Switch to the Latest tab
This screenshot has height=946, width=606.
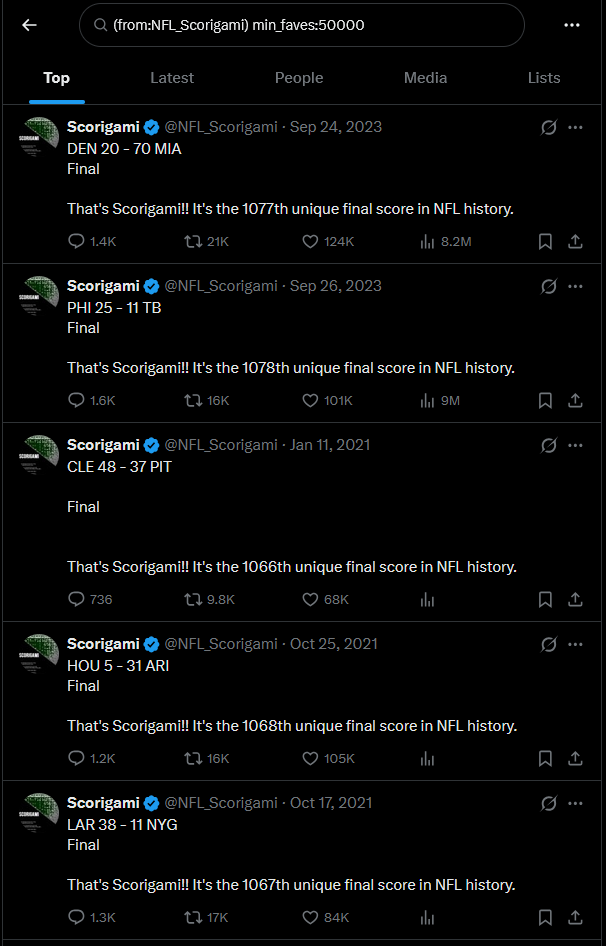(x=172, y=77)
